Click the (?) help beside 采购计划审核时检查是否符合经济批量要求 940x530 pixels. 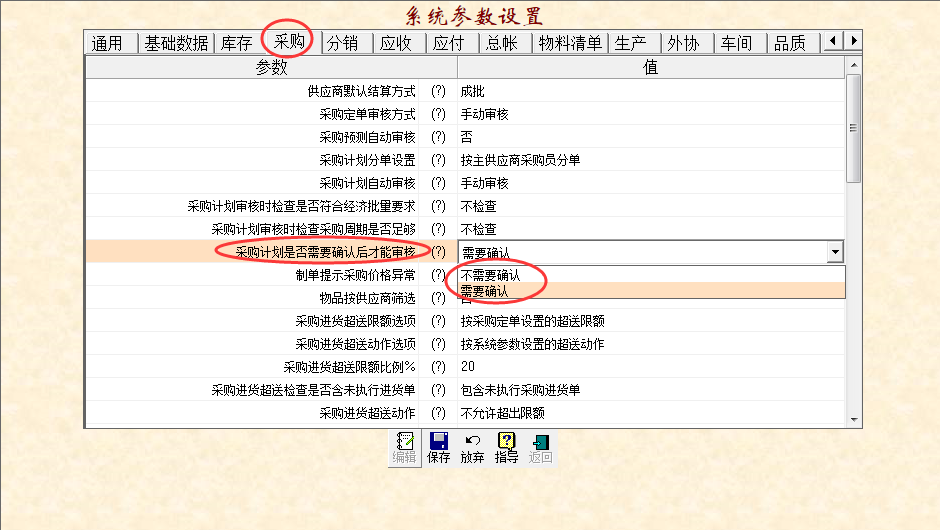click(438, 206)
